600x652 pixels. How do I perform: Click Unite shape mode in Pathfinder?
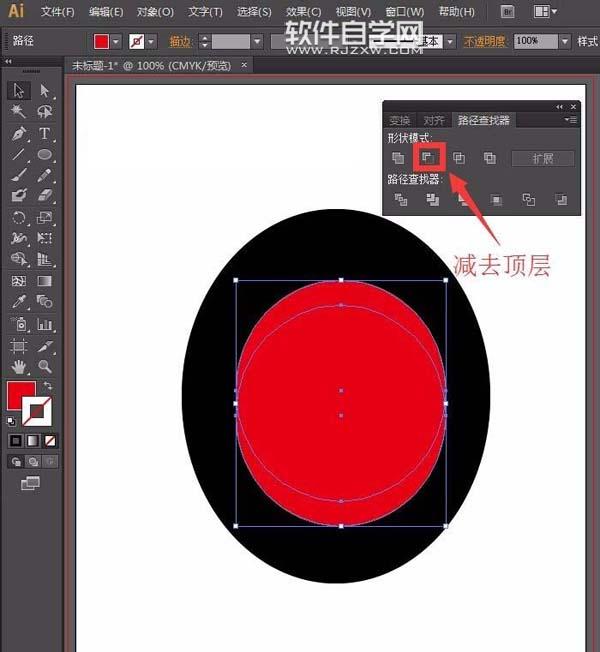tap(398, 158)
